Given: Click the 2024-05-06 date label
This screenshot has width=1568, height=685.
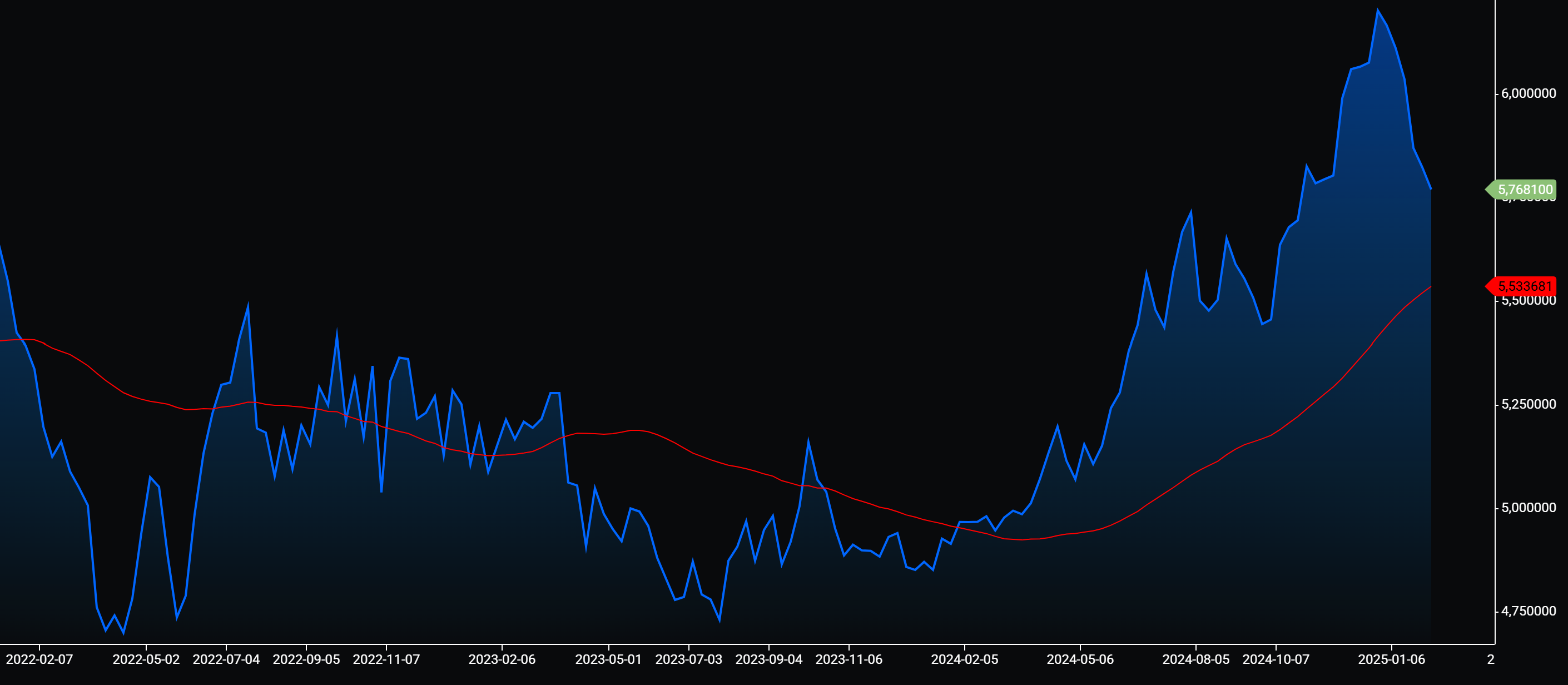Looking at the screenshot, I should pos(1080,659).
